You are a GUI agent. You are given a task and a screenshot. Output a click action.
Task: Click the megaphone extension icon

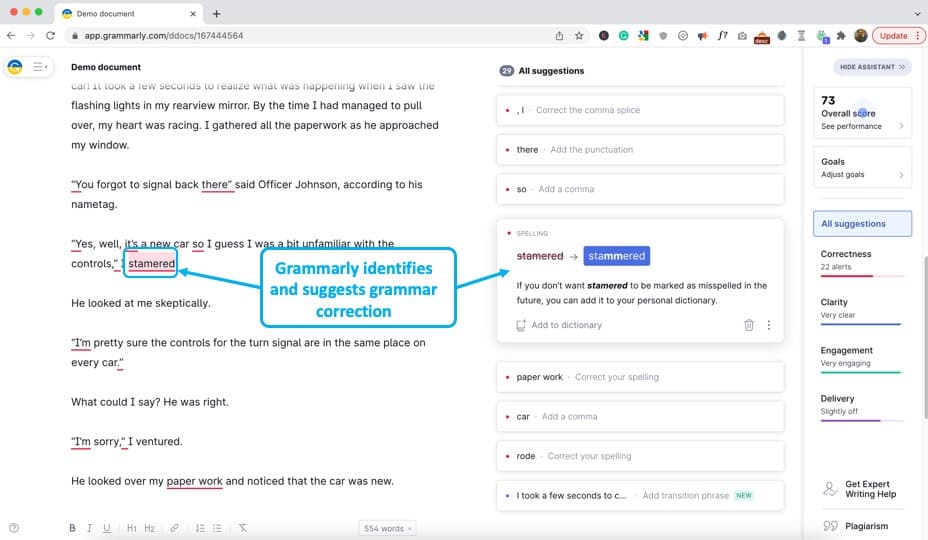703,36
